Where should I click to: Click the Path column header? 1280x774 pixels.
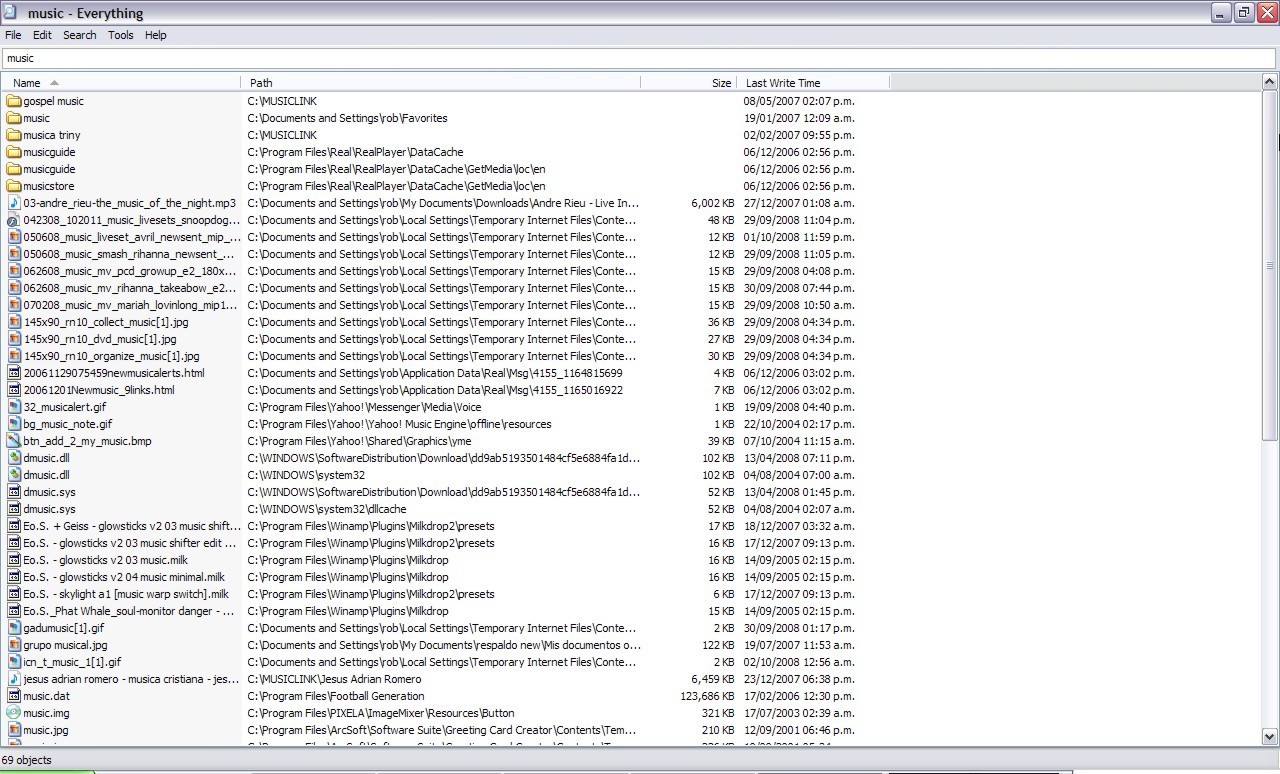261,83
